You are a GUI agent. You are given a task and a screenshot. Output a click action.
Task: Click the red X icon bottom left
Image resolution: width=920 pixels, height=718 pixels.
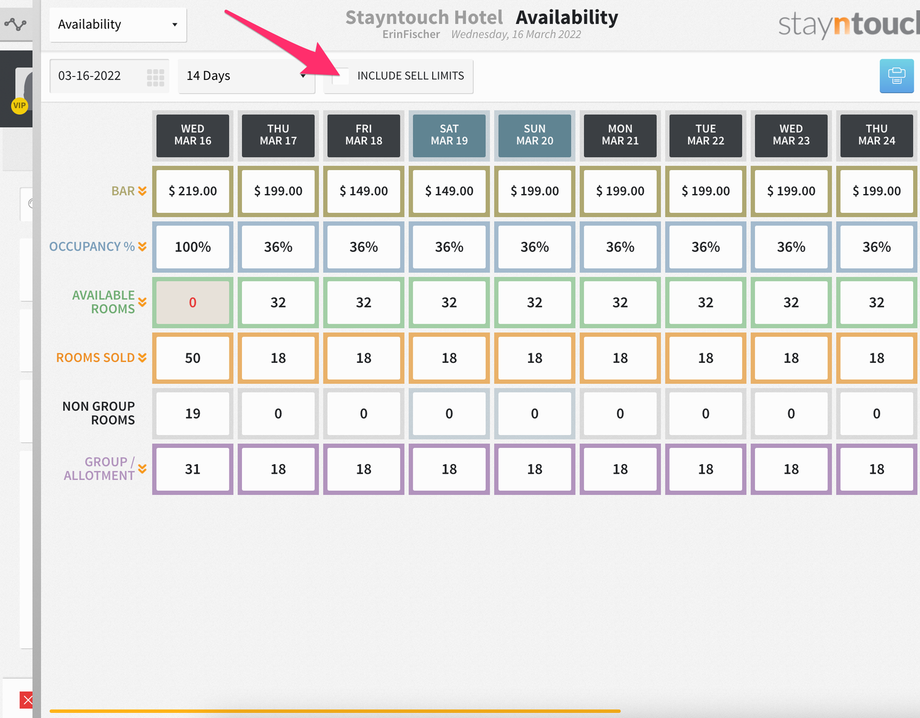tap(26, 699)
